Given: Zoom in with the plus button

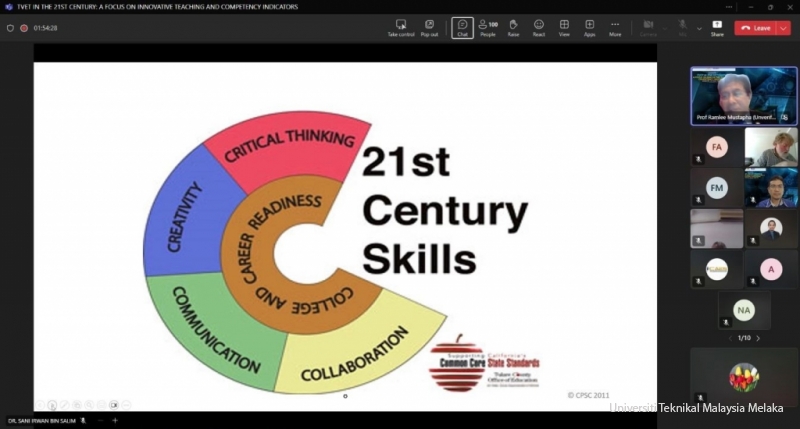Looking at the screenshot, I should tap(115, 420).
